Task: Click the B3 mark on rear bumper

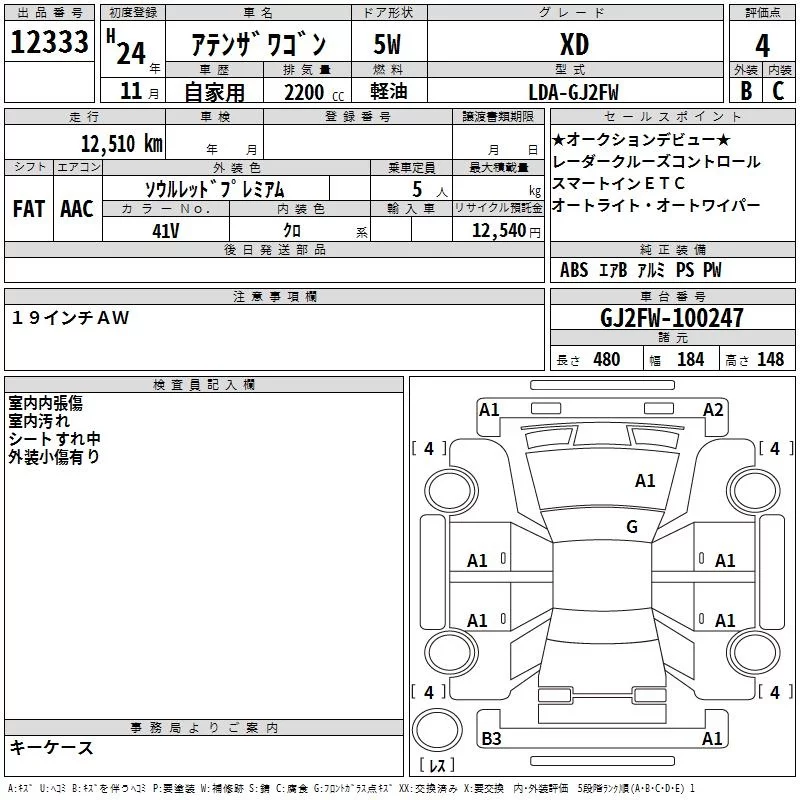Action: click(491, 738)
